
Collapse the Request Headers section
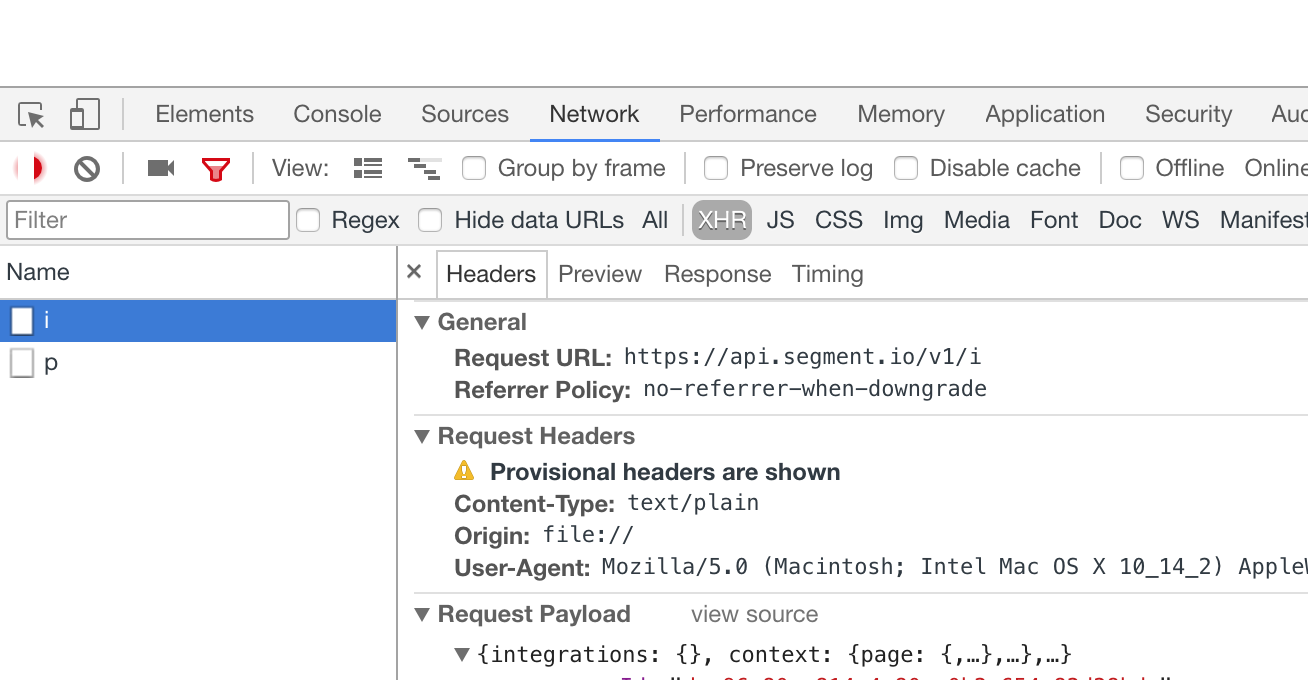pos(422,436)
